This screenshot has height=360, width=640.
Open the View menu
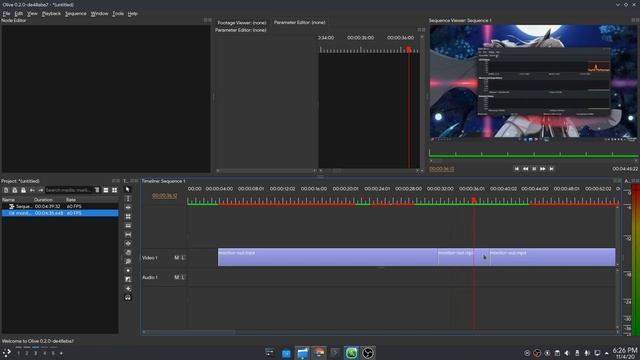click(x=32, y=13)
